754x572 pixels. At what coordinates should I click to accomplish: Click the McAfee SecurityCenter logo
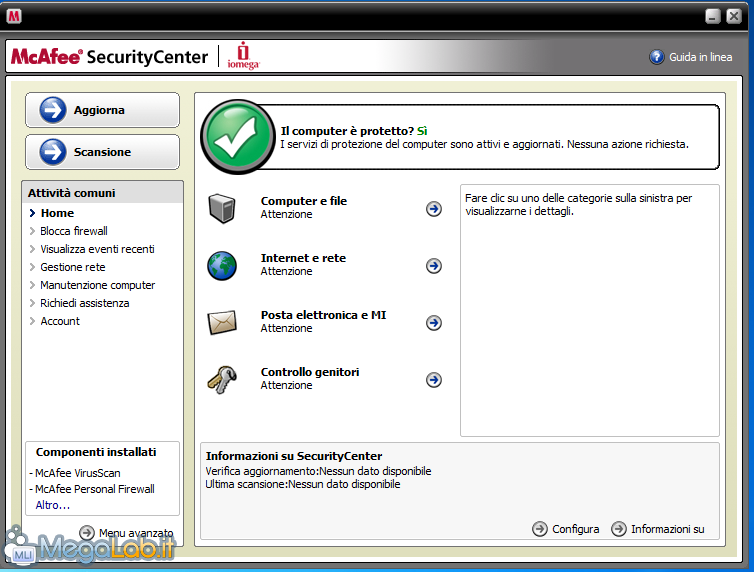(110, 57)
